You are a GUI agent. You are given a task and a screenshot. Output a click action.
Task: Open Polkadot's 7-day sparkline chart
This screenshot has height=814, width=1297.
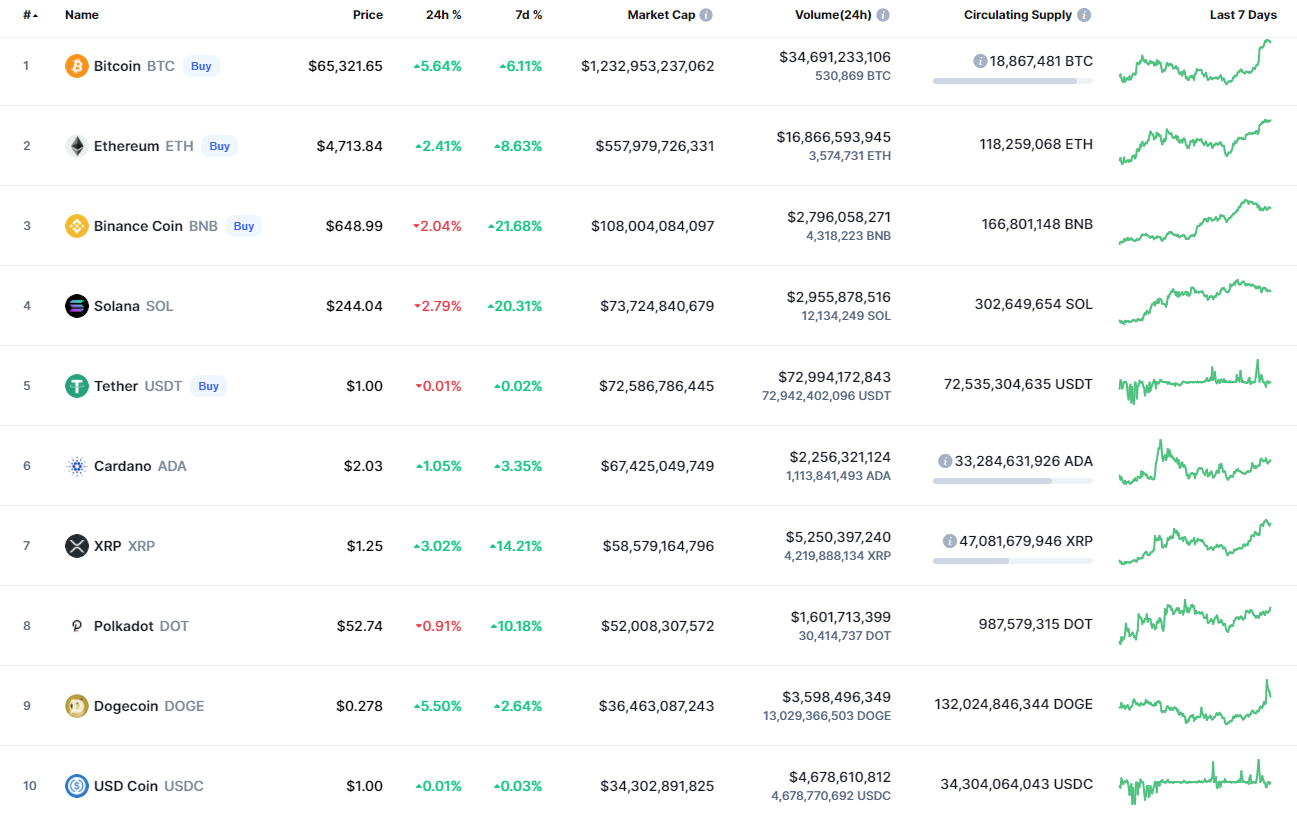(1195, 622)
